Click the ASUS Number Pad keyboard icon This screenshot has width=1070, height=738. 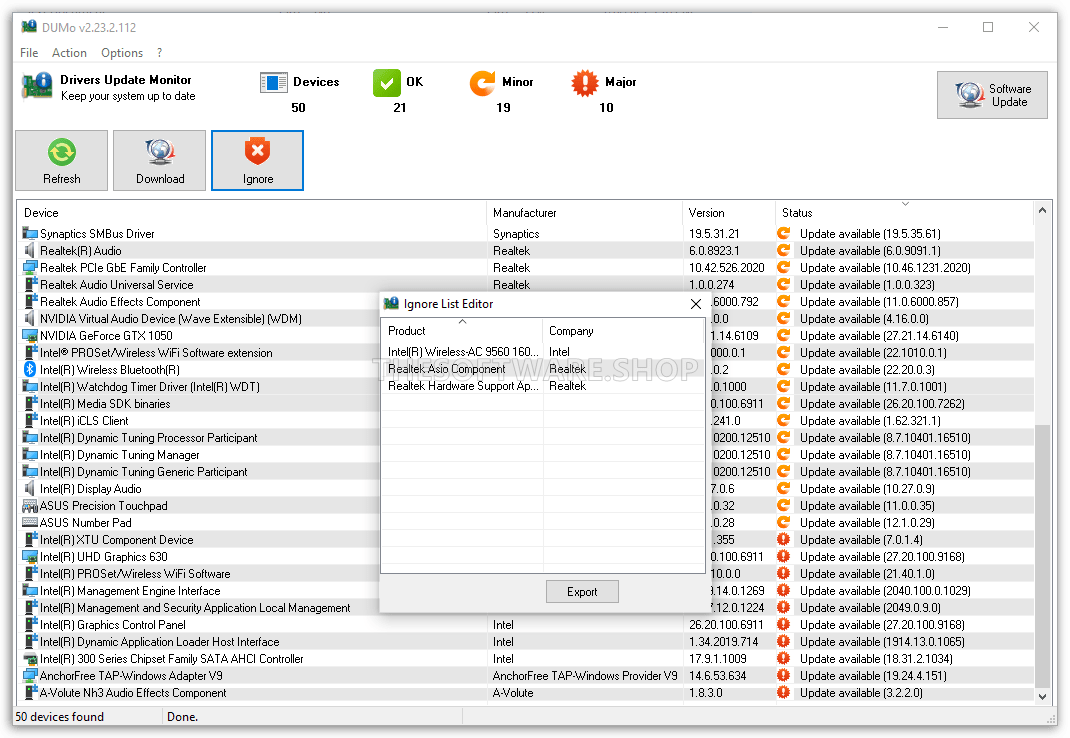click(30, 522)
